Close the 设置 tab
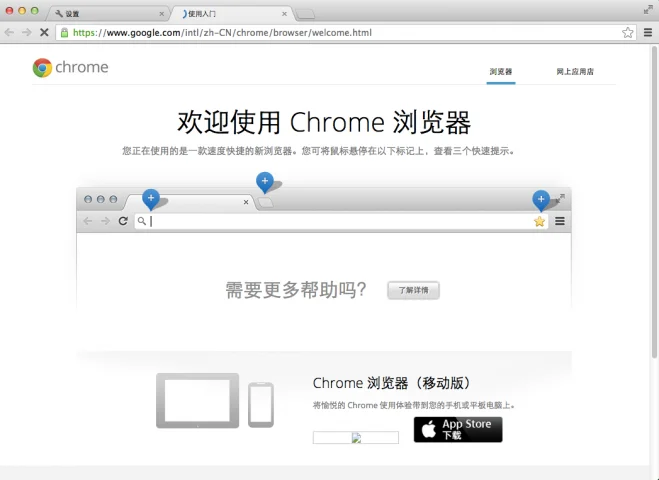 [x=161, y=14]
